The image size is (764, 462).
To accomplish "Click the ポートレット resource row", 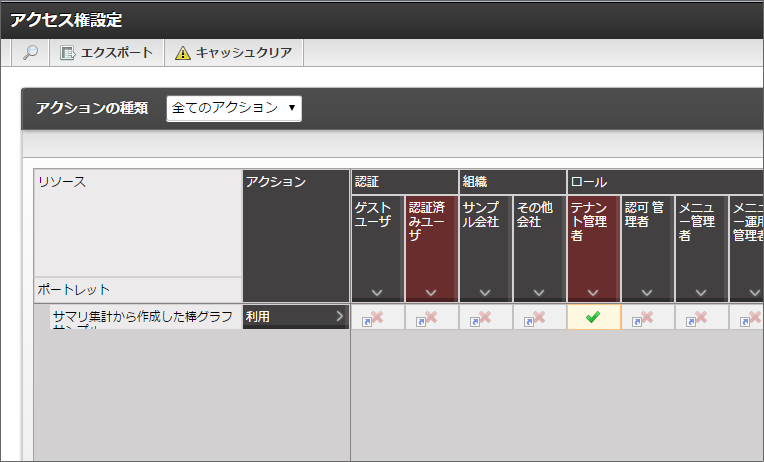I will point(137,290).
